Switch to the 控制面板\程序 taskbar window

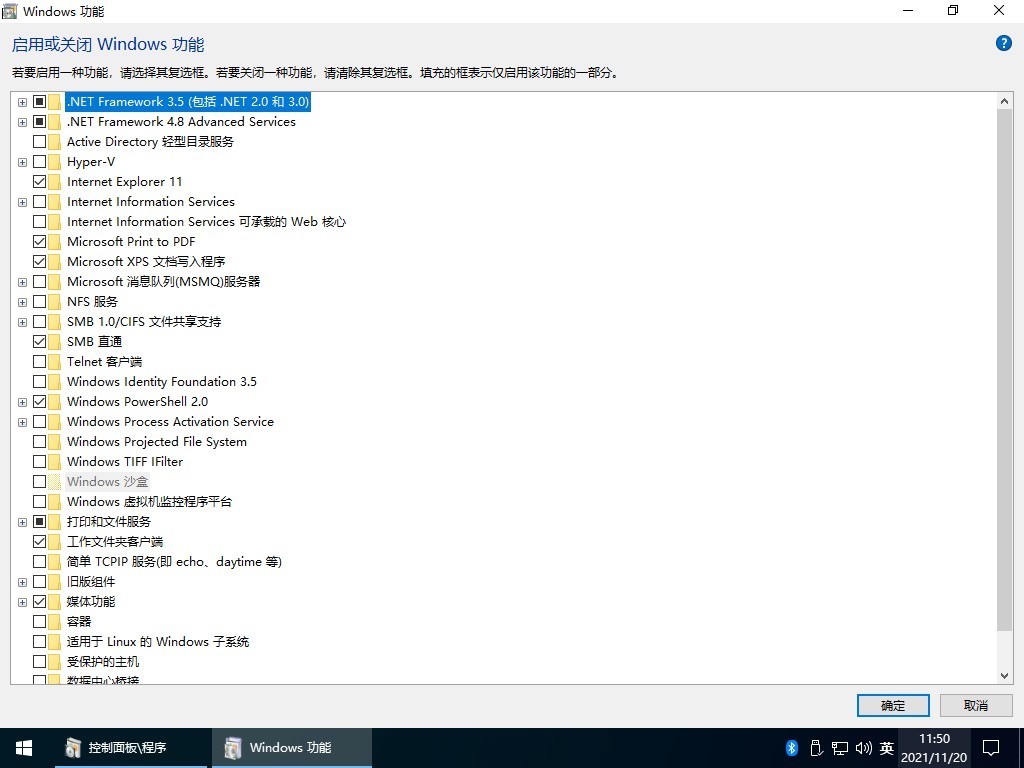(130, 747)
